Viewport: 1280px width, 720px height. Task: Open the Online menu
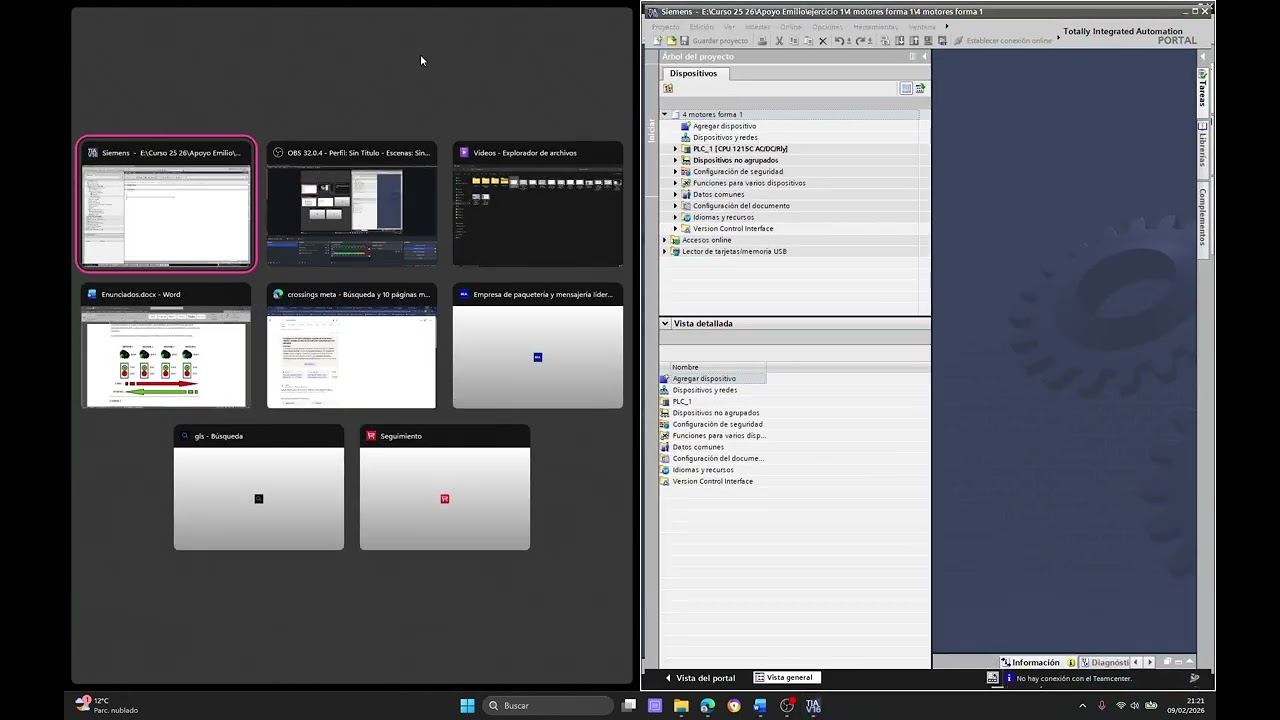(791, 27)
